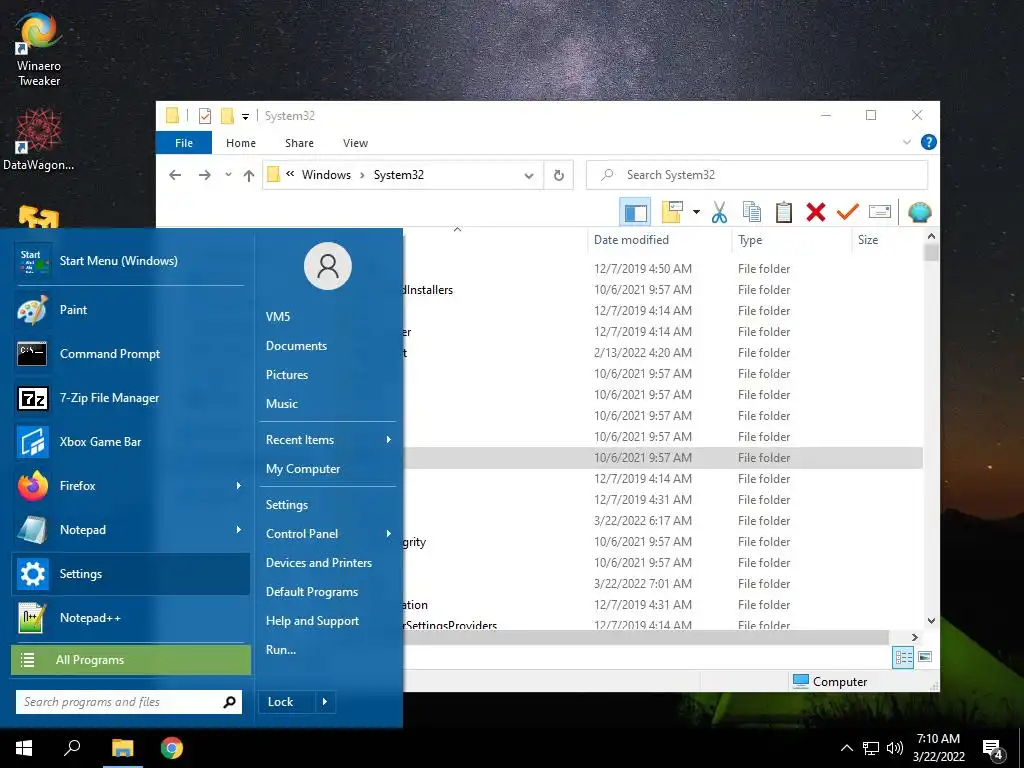This screenshot has height=768, width=1024.
Task: Open the File ribbon tab
Action: tap(184, 143)
